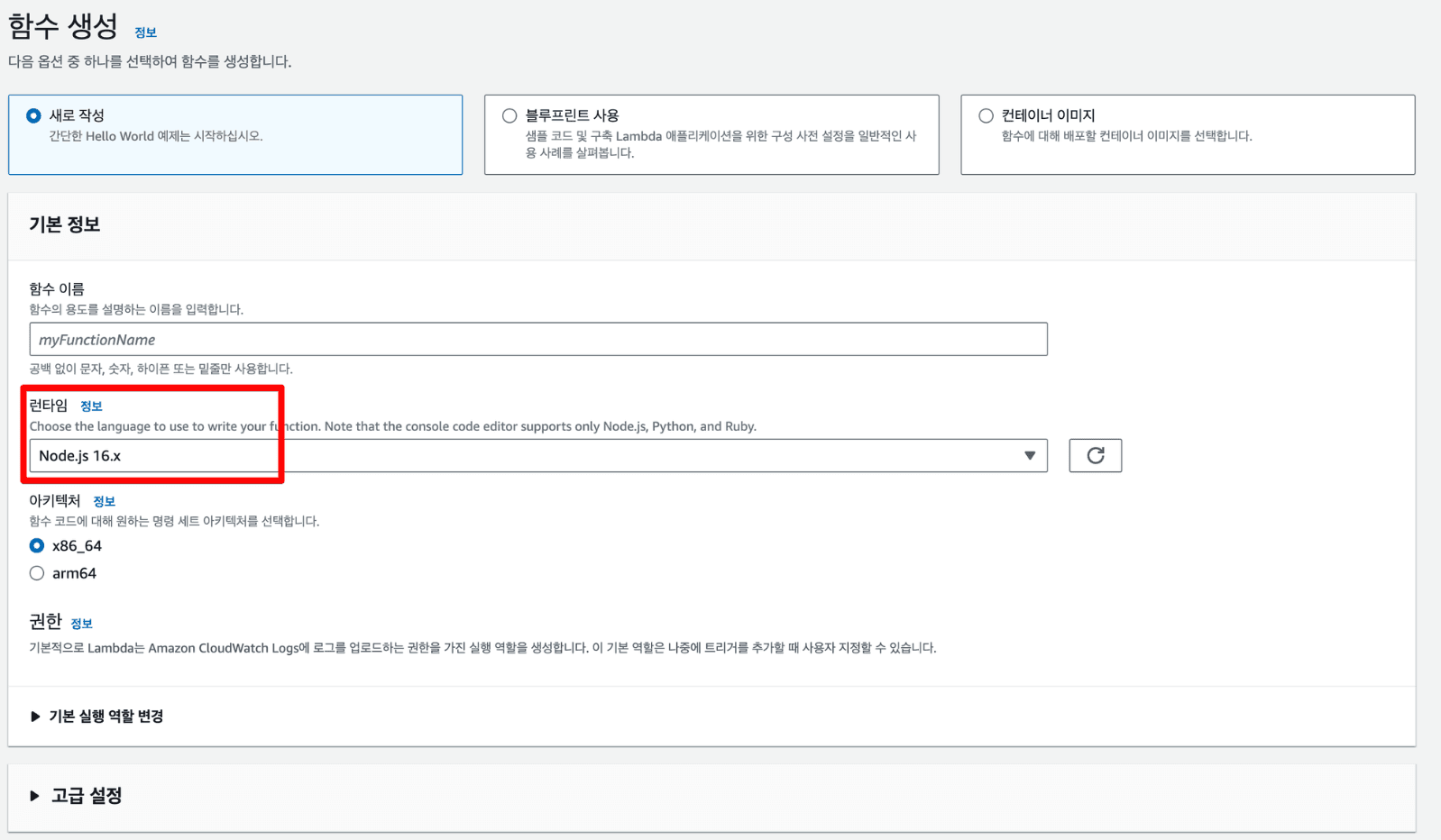Image resolution: width=1441 pixels, height=840 pixels.
Task: Click the refresh icon beside the runtime dropdown
Action: pyautogui.click(x=1095, y=456)
